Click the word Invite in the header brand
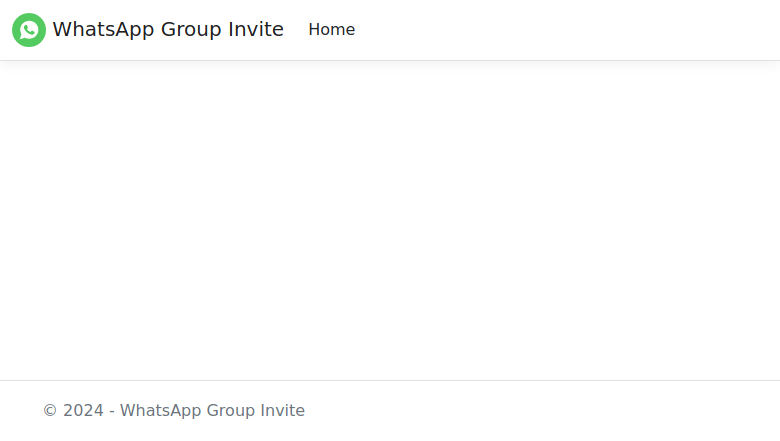The width and height of the screenshot is (780, 441). tap(256, 30)
